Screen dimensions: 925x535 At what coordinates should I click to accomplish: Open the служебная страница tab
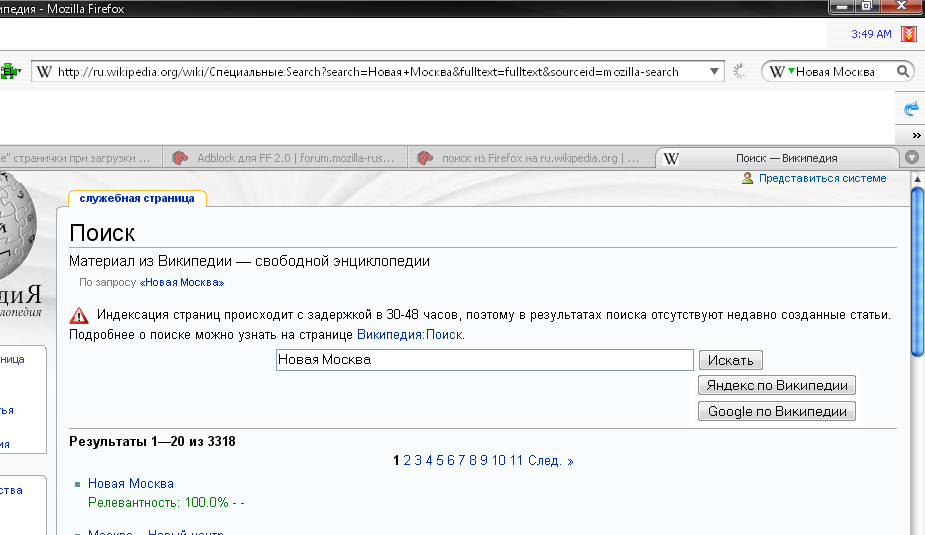point(137,198)
